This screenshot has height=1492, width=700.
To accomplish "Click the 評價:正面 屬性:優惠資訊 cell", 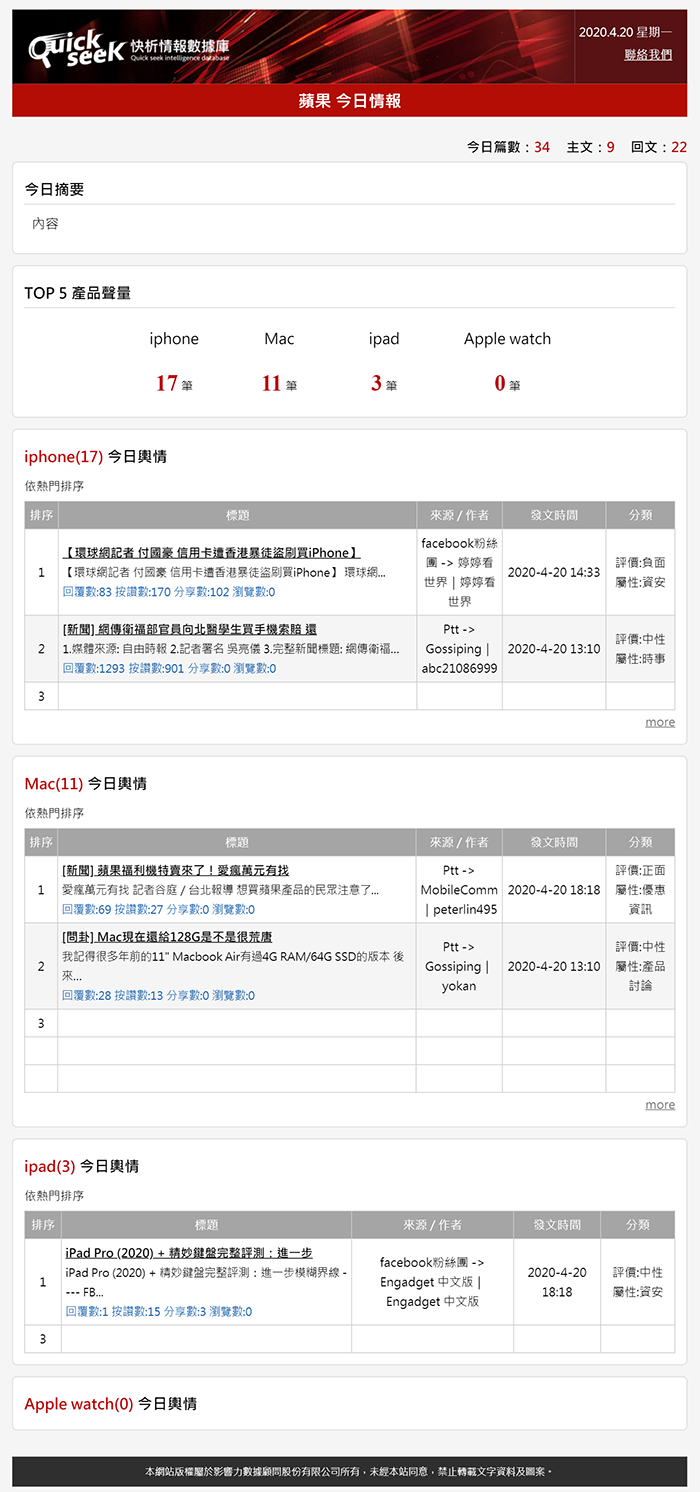I will click(641, 890).
